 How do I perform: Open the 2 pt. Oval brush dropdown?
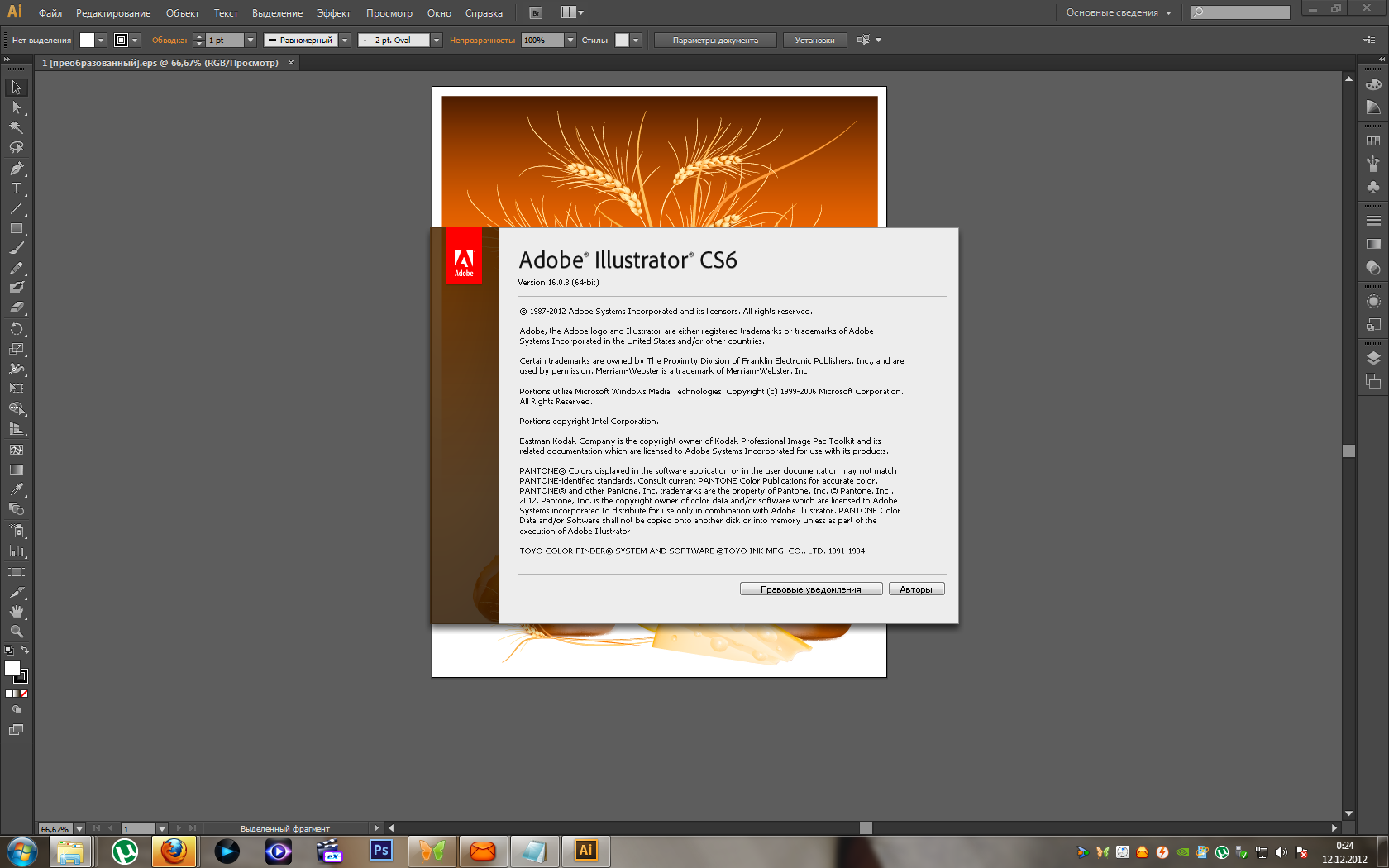click(437, 40)
